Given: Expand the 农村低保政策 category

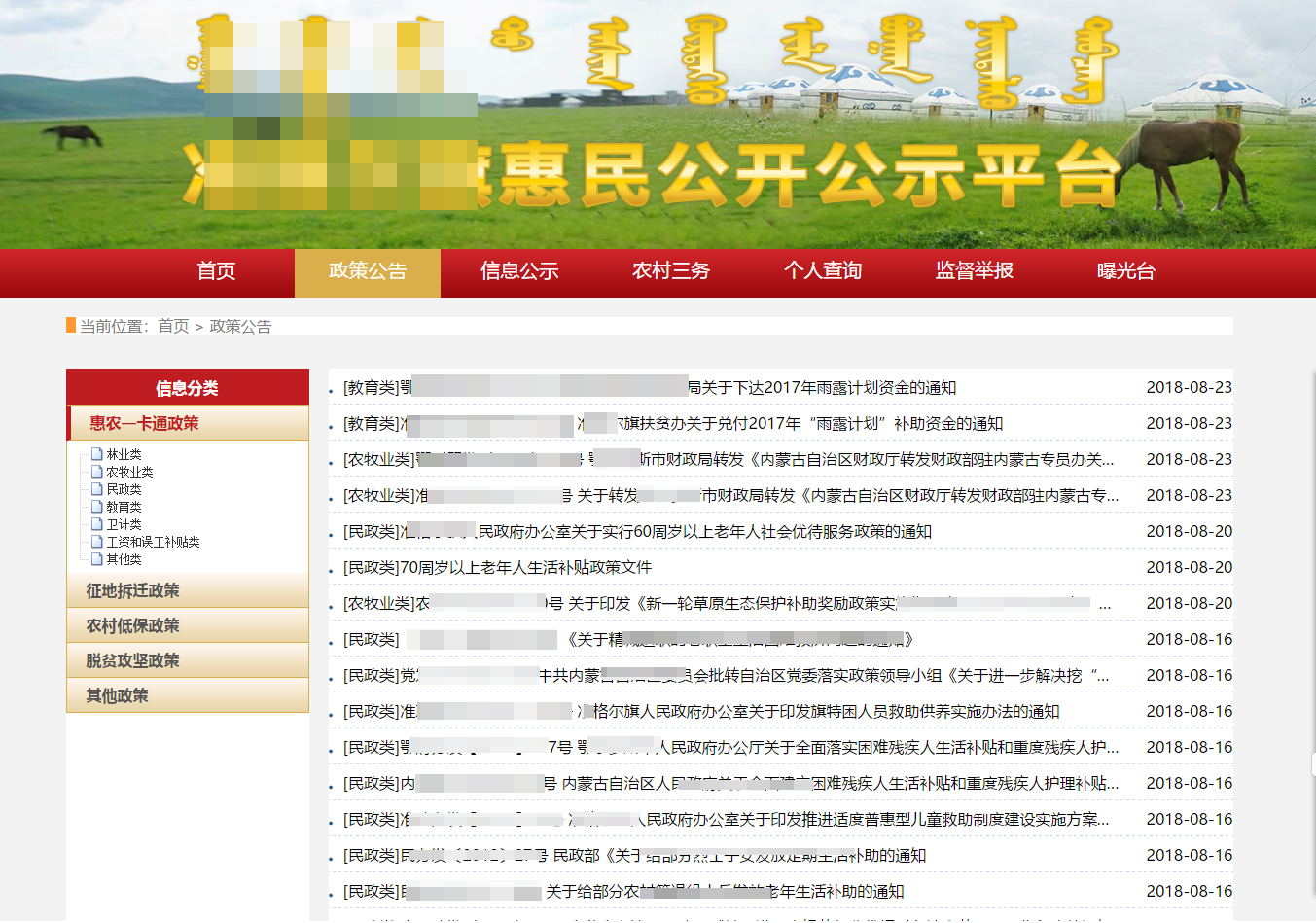Looking at the screenshot, I should [132, 625].
